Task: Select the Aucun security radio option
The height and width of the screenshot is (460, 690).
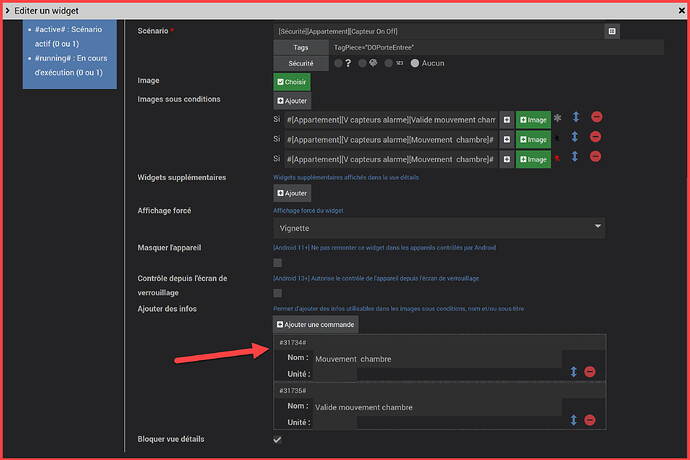Action: point(414,63)
